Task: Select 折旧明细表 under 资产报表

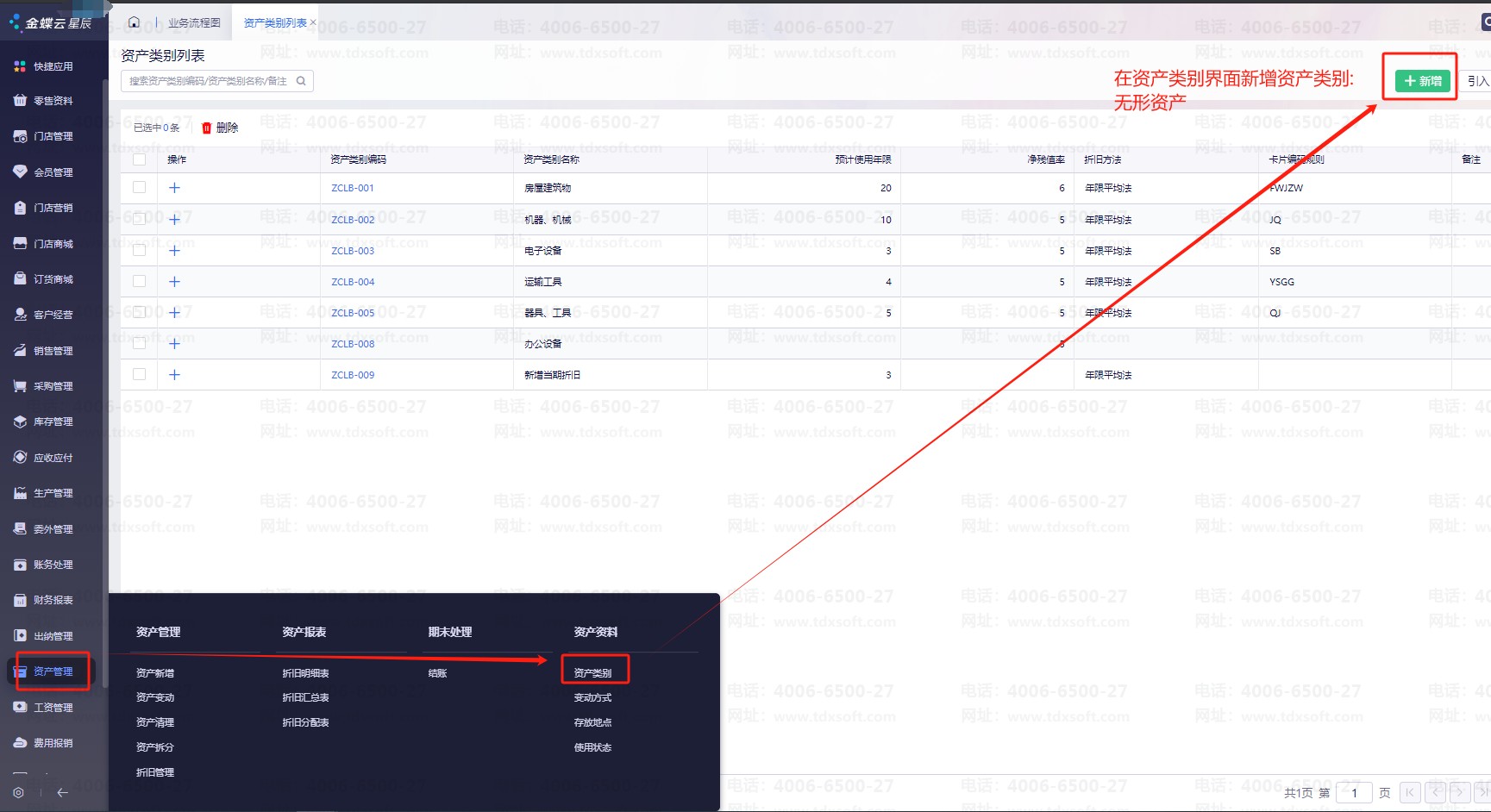Action: point(305,673)
